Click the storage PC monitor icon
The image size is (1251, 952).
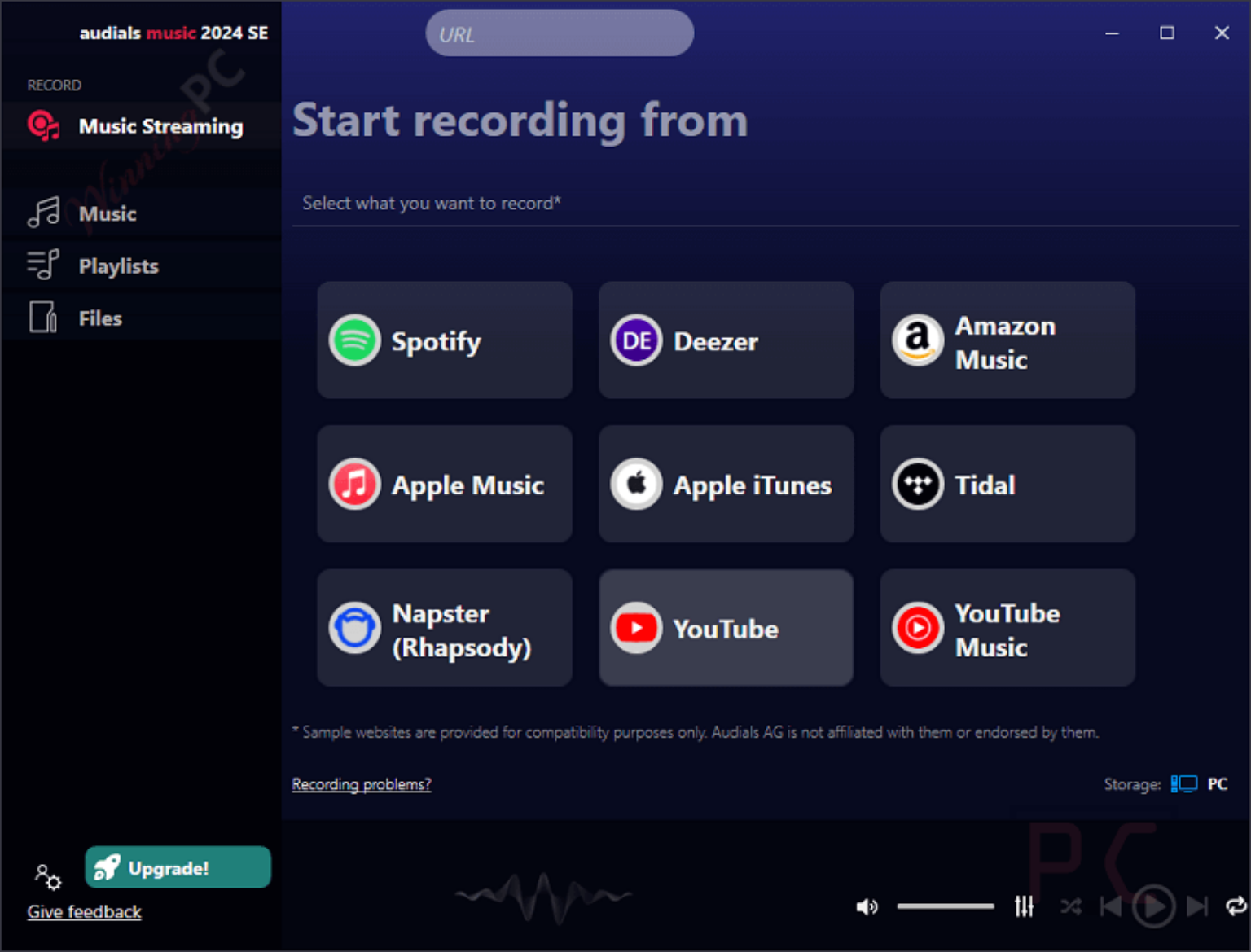coord(1184,784)
